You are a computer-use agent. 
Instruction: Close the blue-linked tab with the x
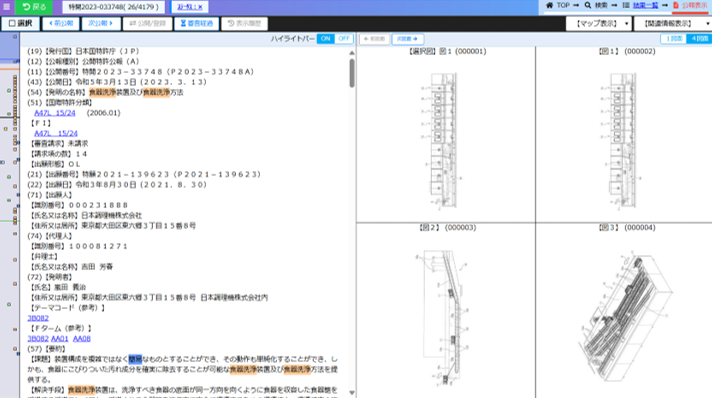point(190,7)
